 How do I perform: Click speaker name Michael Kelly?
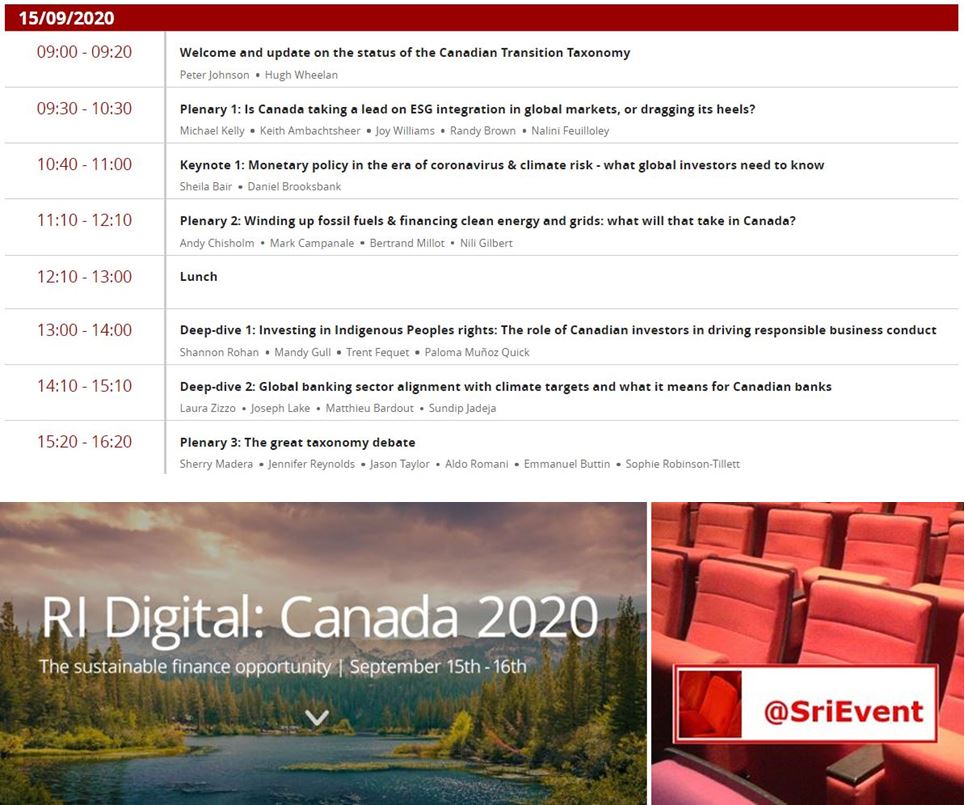click(x=212, y=131)
